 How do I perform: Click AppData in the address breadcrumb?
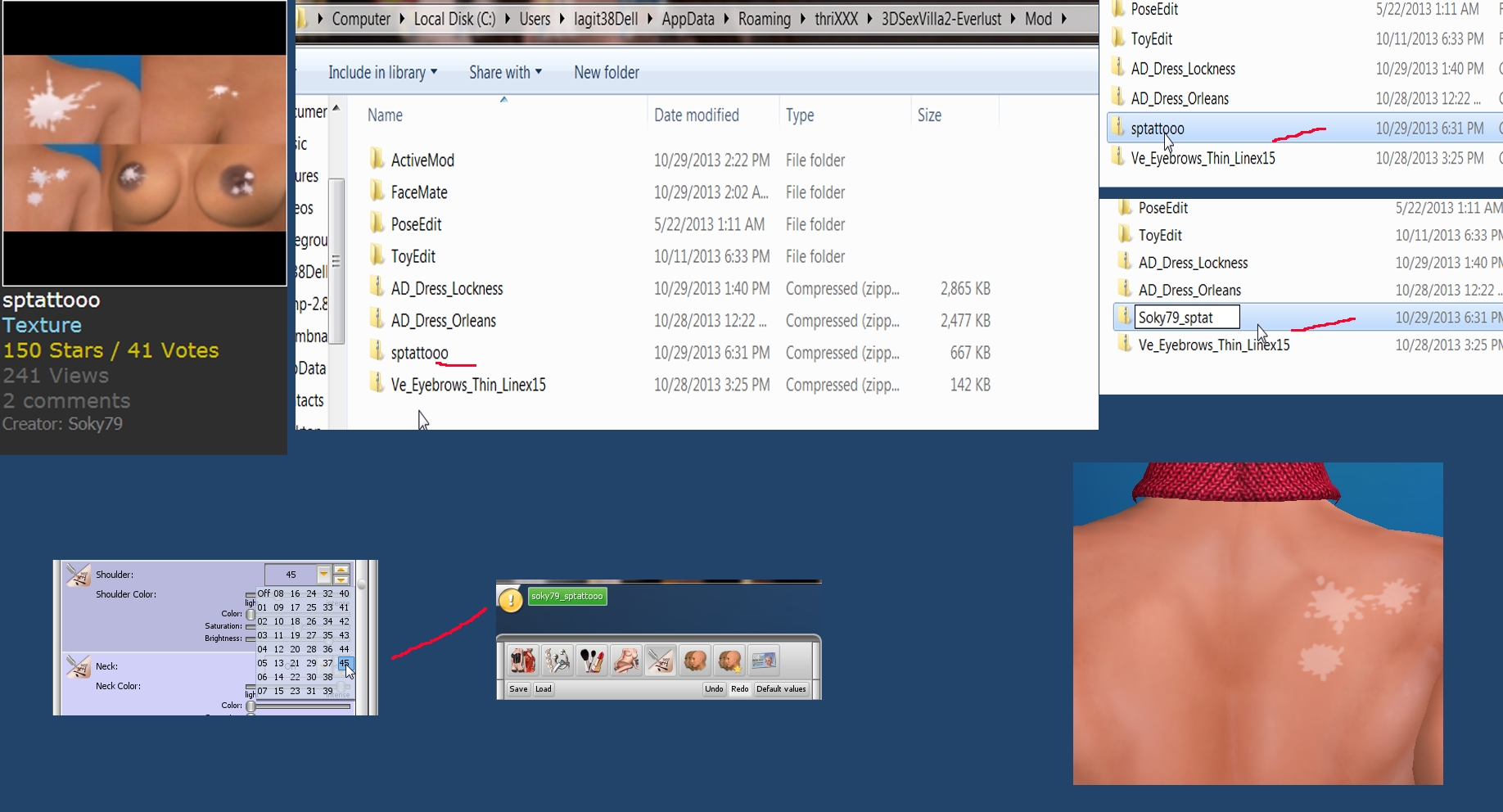point(688,19)
